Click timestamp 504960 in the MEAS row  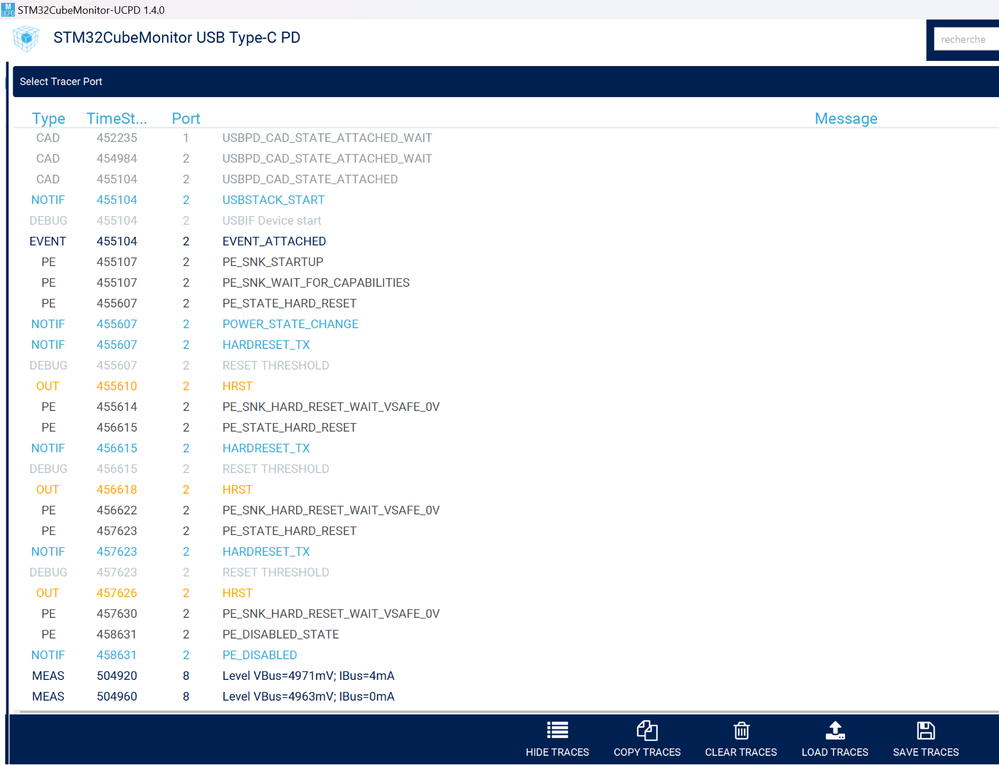[x=117, y=697]
